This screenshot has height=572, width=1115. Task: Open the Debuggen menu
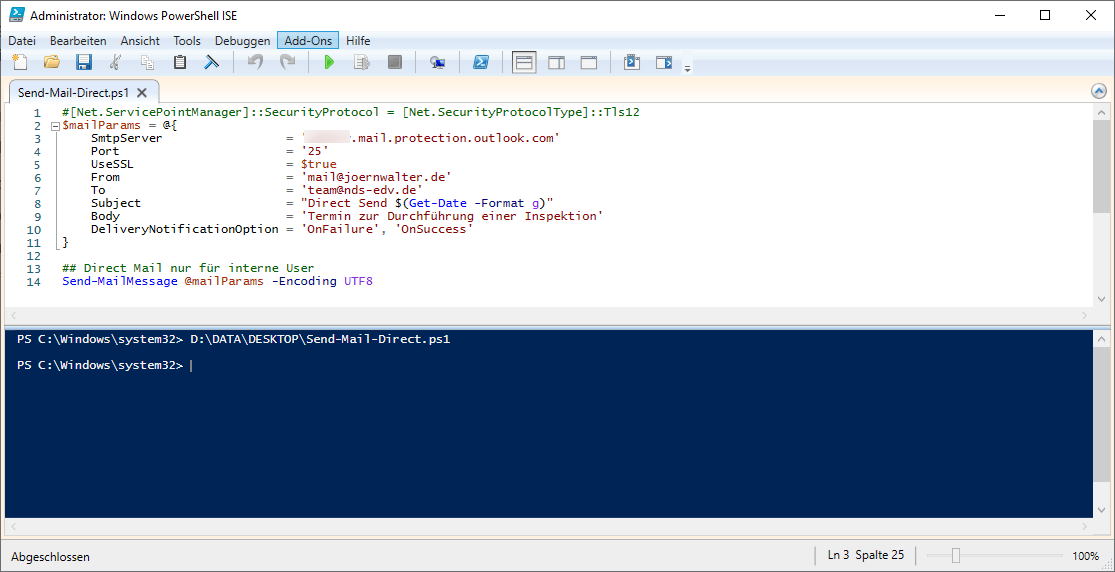242,40
